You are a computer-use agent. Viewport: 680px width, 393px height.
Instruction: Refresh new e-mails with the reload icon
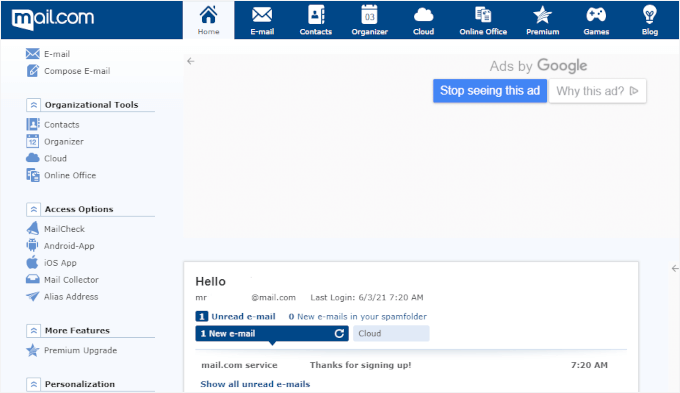[339, 333]
